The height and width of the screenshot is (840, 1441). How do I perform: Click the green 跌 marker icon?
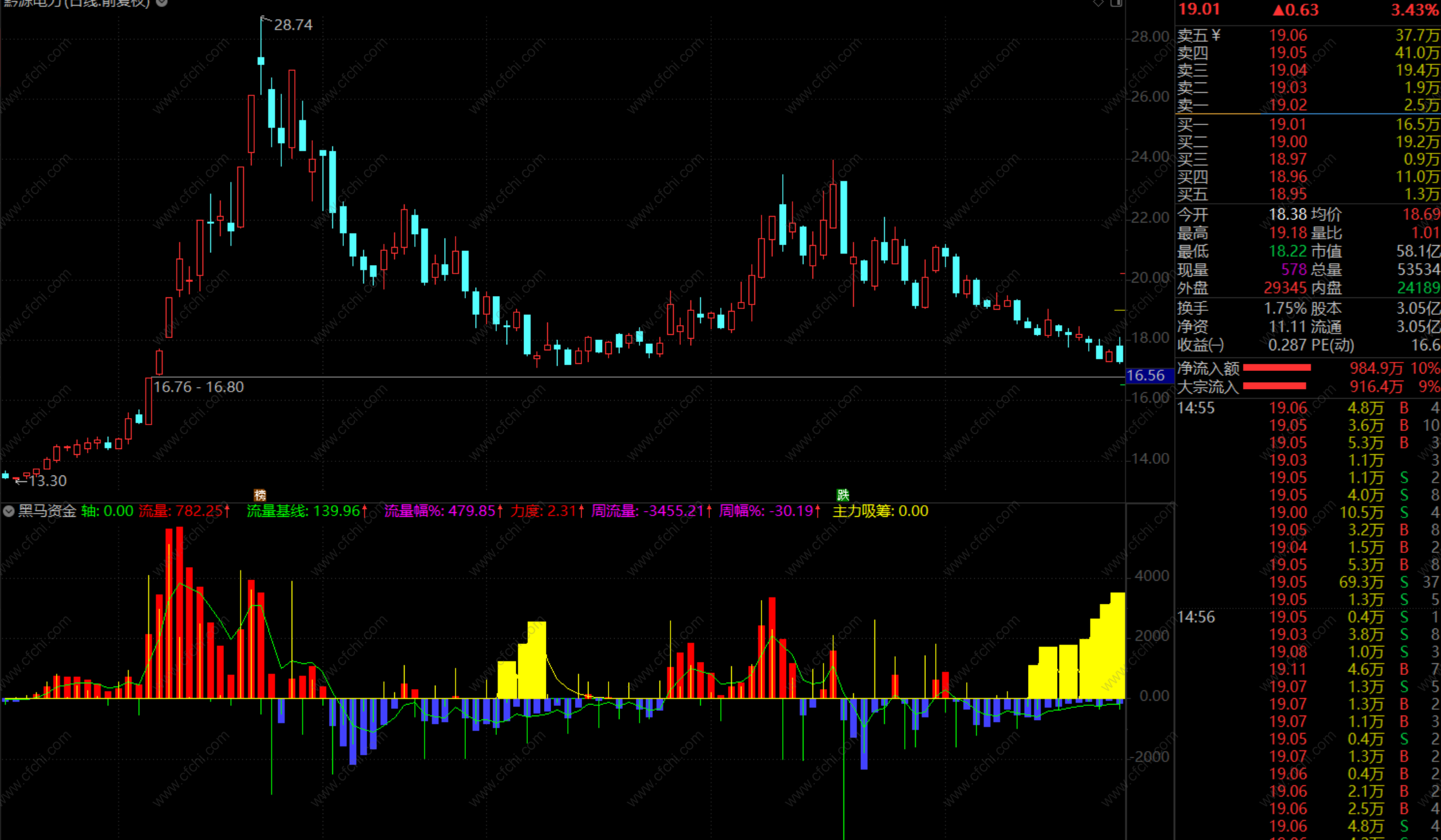[843, 495]
